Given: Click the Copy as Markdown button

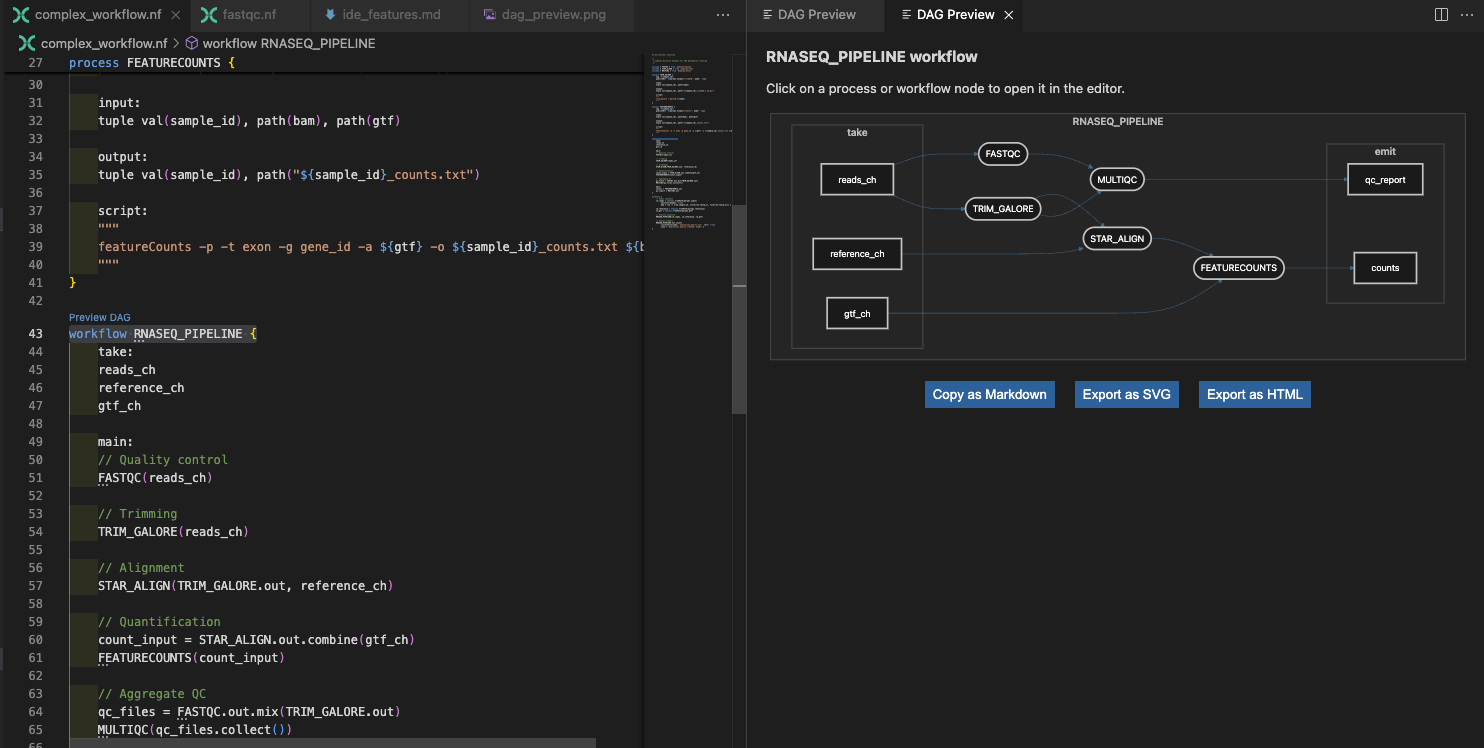Looking at the screenshot, I should coord(989,394).
